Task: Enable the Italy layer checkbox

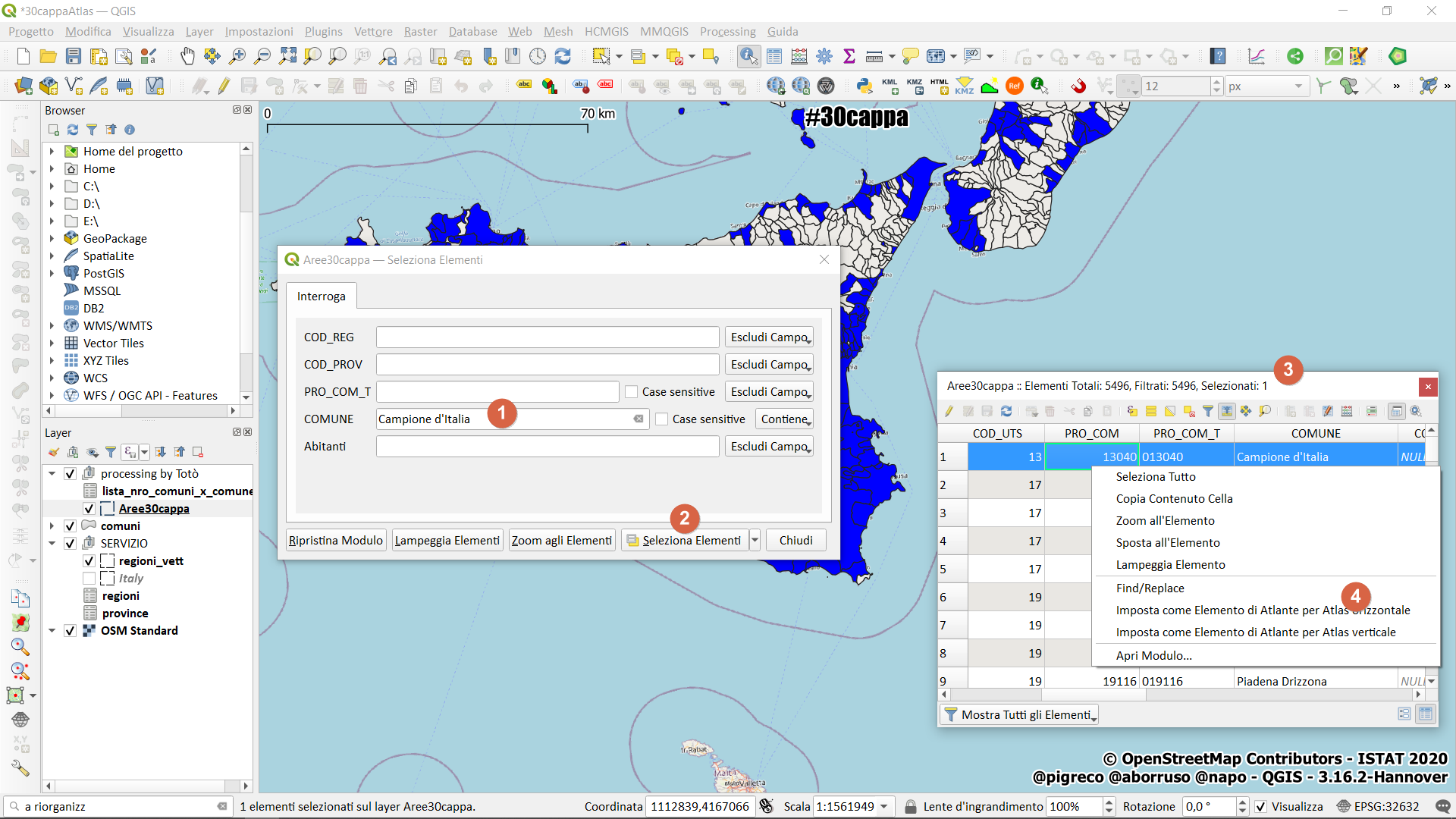Action: click(89, 579)
